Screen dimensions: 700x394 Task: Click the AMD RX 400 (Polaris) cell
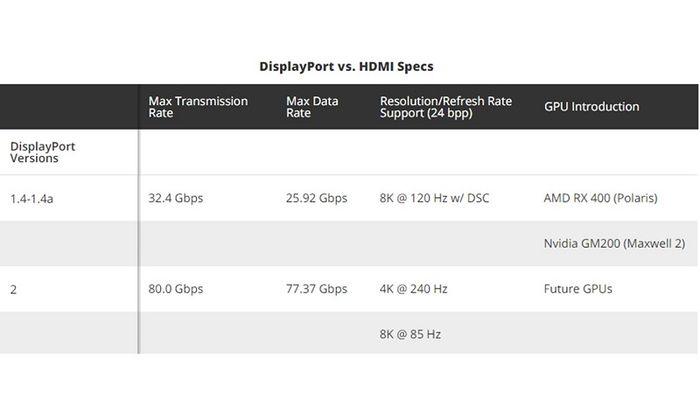click(600, 198)
